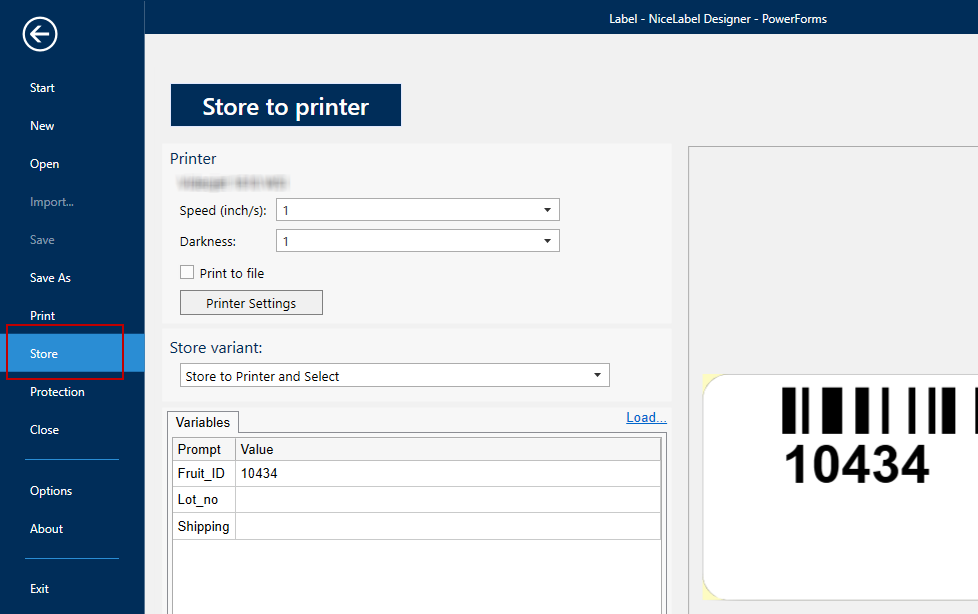Click the Store to printer heading

(x=286, y=105)
